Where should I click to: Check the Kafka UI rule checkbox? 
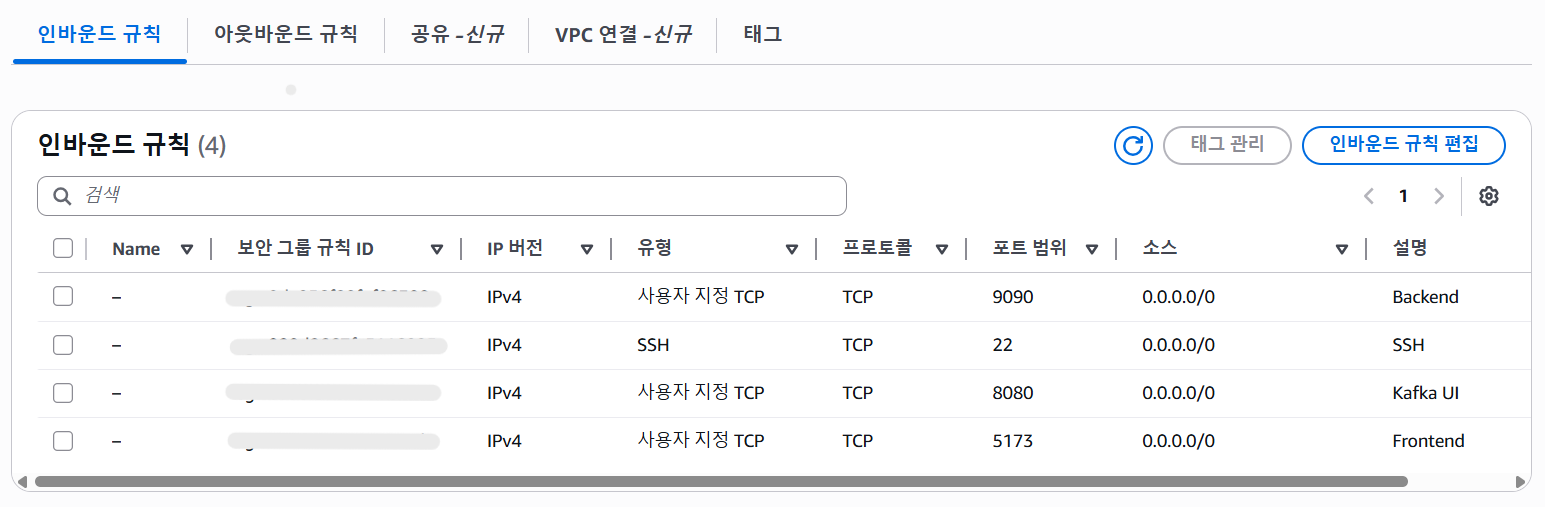coord(63,392)
